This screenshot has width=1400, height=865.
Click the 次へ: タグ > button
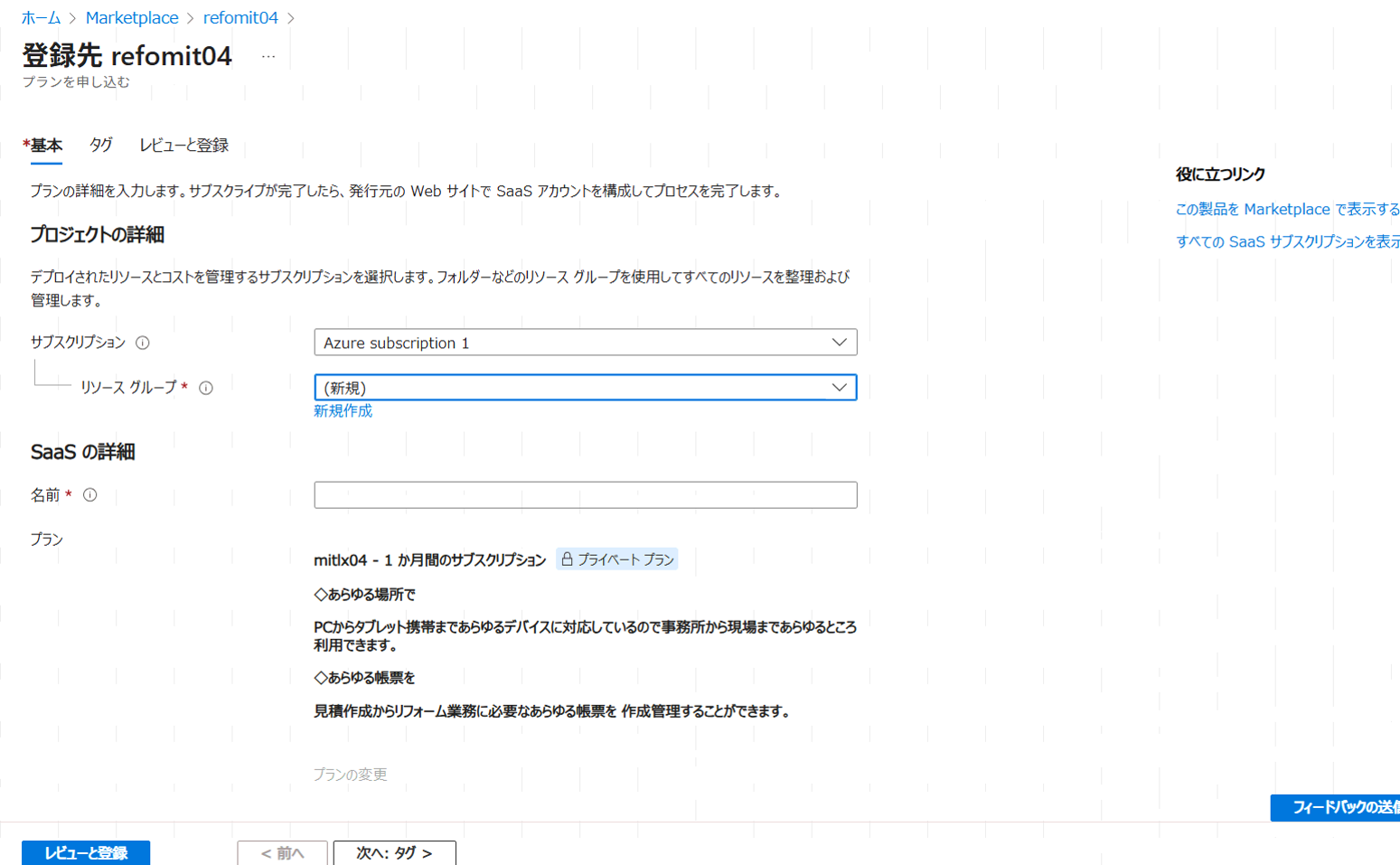pos(394,852)
